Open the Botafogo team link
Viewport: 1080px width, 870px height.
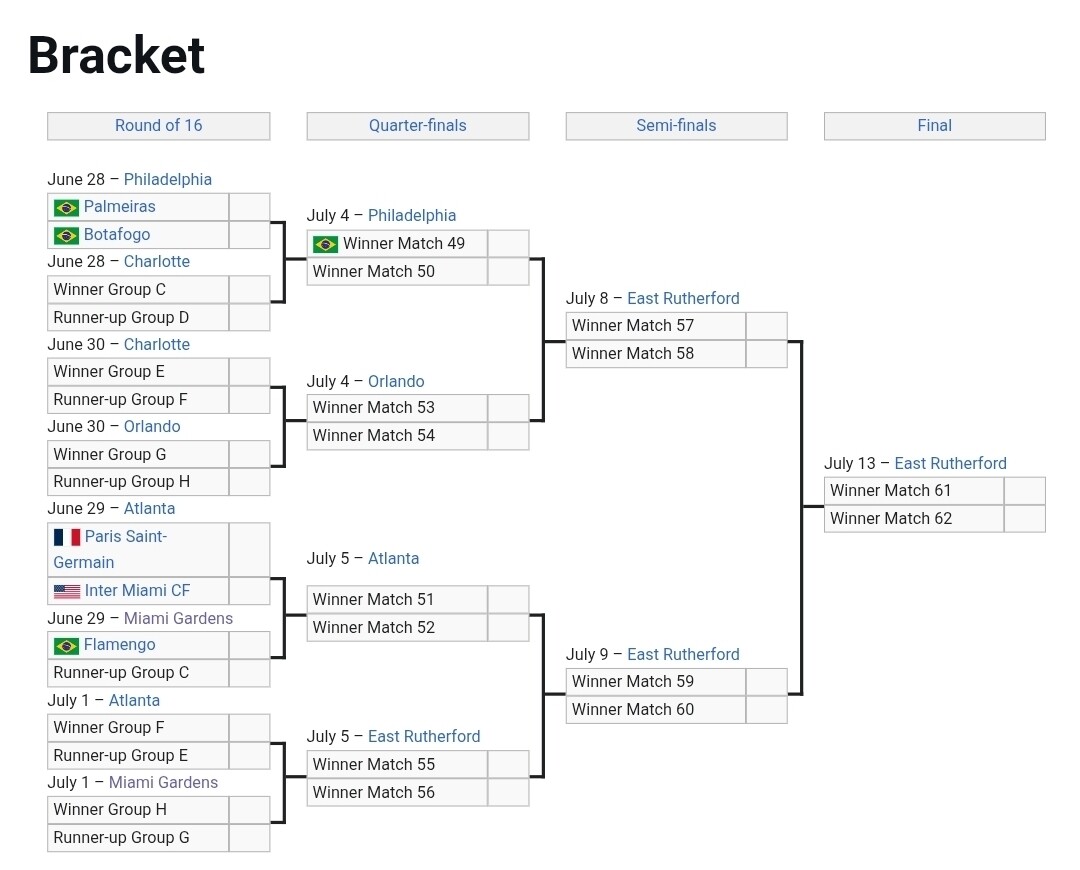(x=117, y=235)
